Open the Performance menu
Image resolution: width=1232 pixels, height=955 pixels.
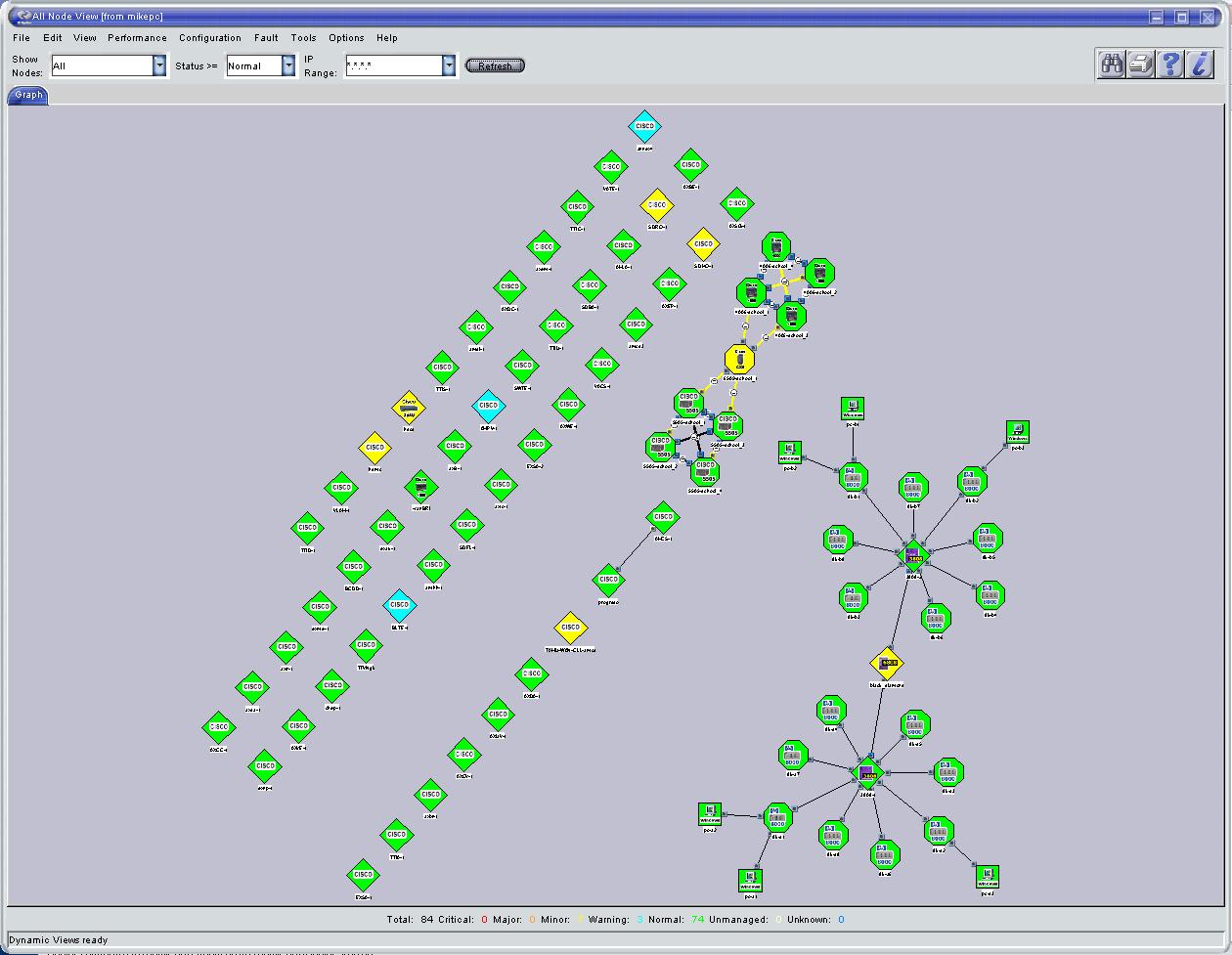[x=137, y=38]
